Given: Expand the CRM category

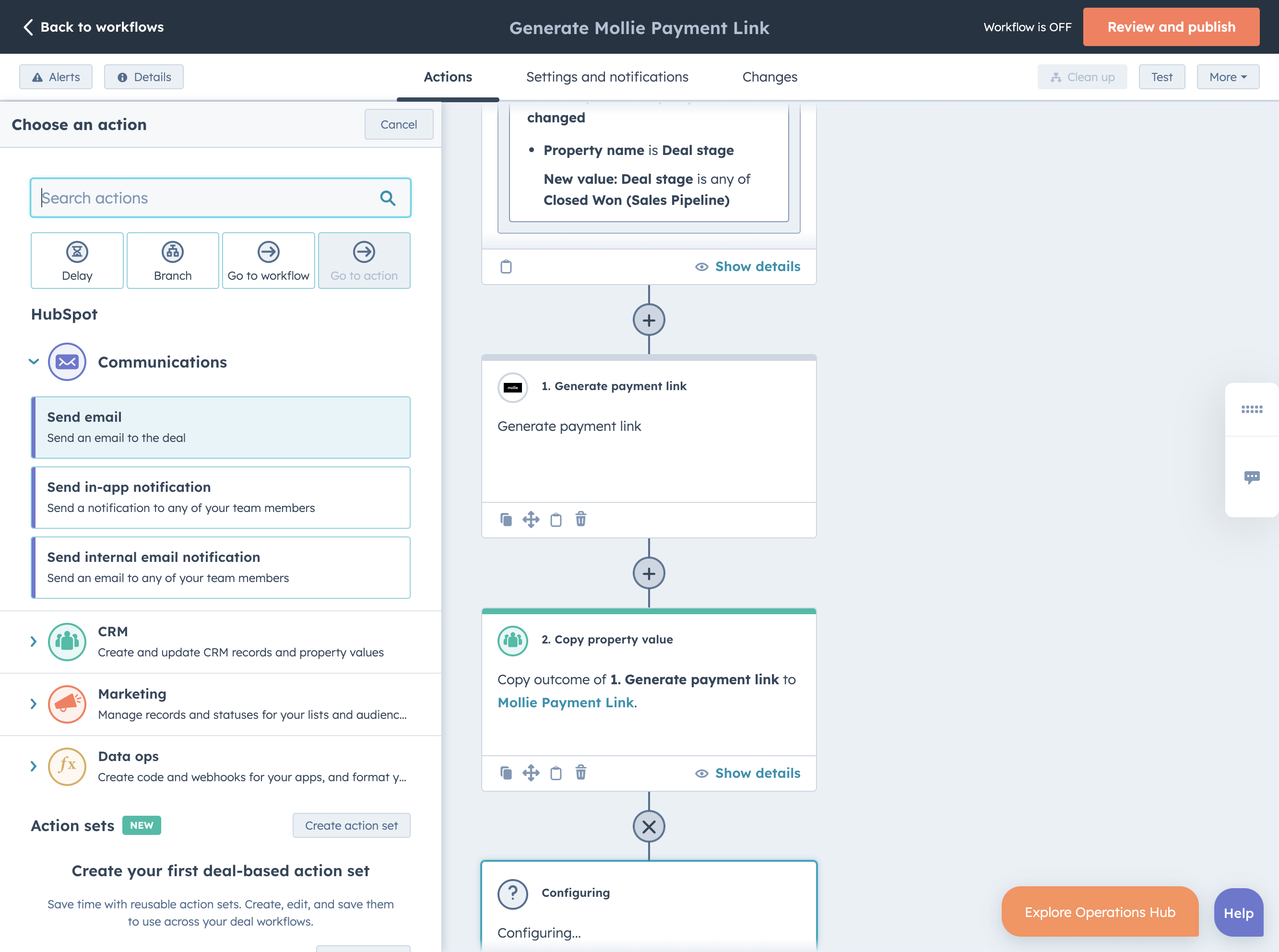Looking at the screenshot, I should [x=34, y=642].
